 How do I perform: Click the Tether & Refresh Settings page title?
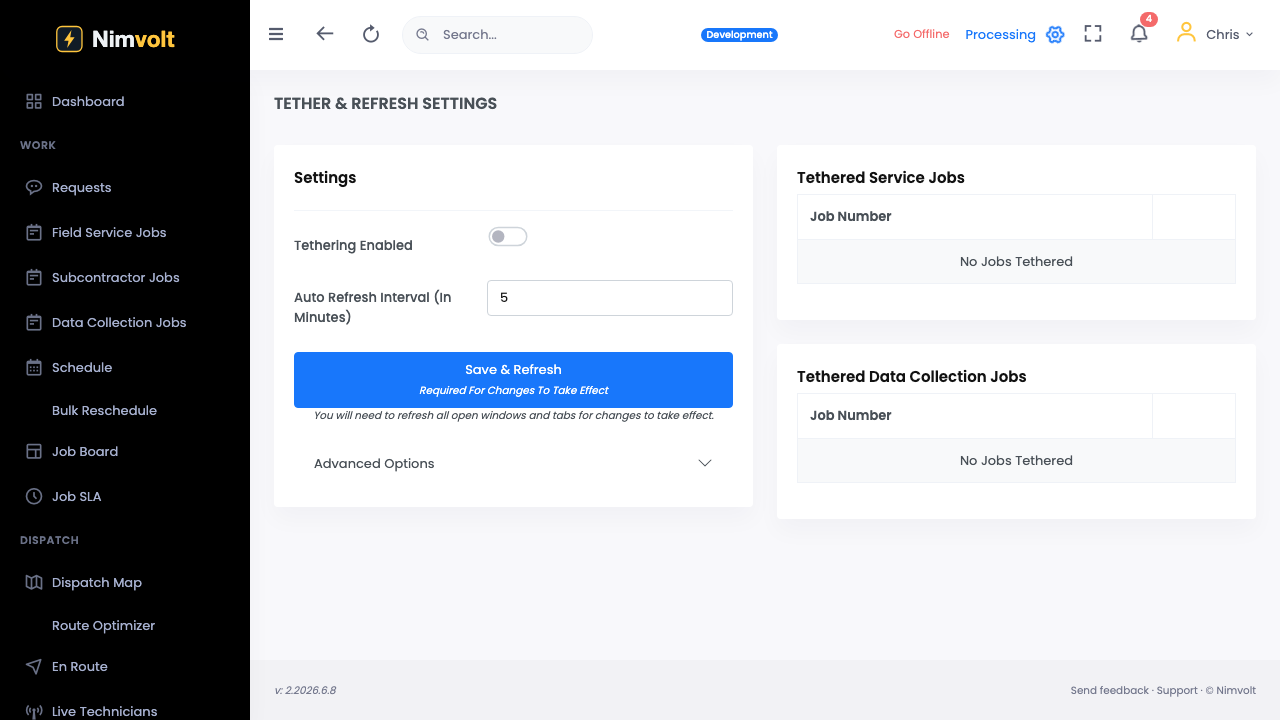click(386, 103)
